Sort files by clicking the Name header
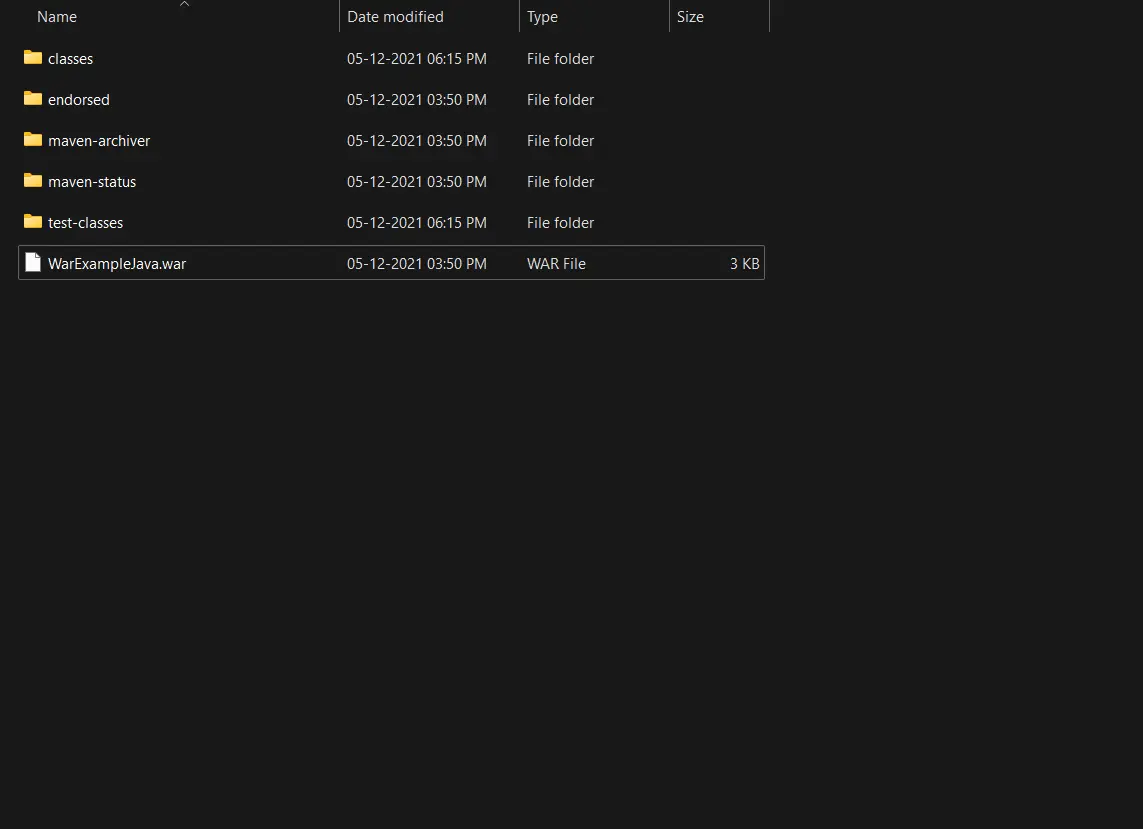Viewport: 1143px width, 829px height. pos(56,16)
